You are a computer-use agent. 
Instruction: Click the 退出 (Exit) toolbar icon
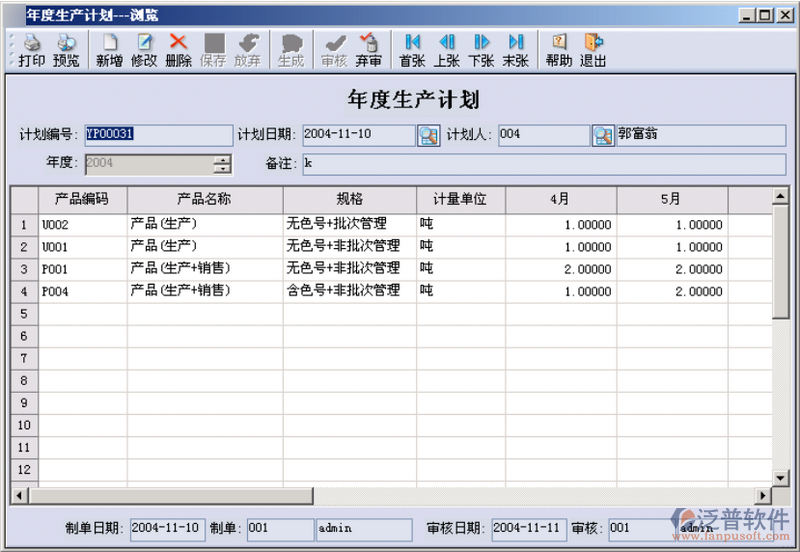coord(593,50)
